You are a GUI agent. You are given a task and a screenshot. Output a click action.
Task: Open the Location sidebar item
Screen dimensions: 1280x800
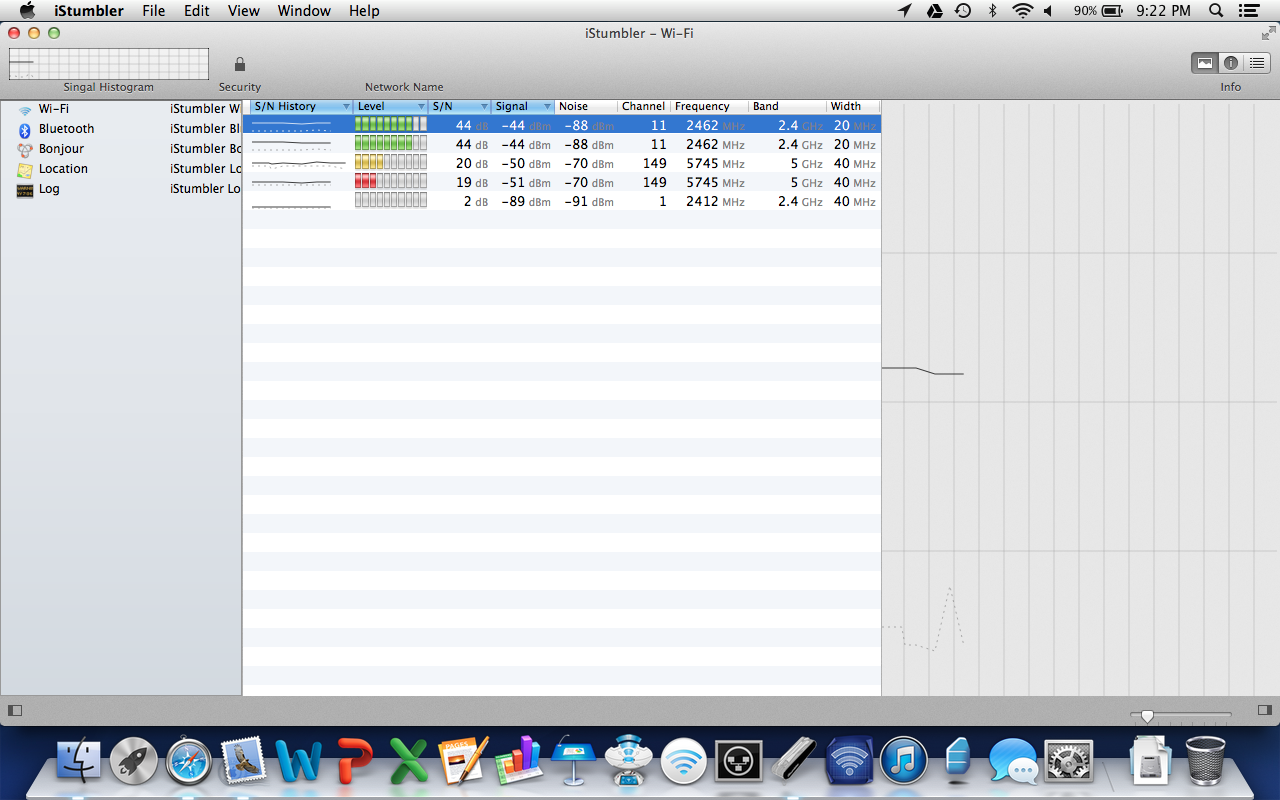[63, 169]
